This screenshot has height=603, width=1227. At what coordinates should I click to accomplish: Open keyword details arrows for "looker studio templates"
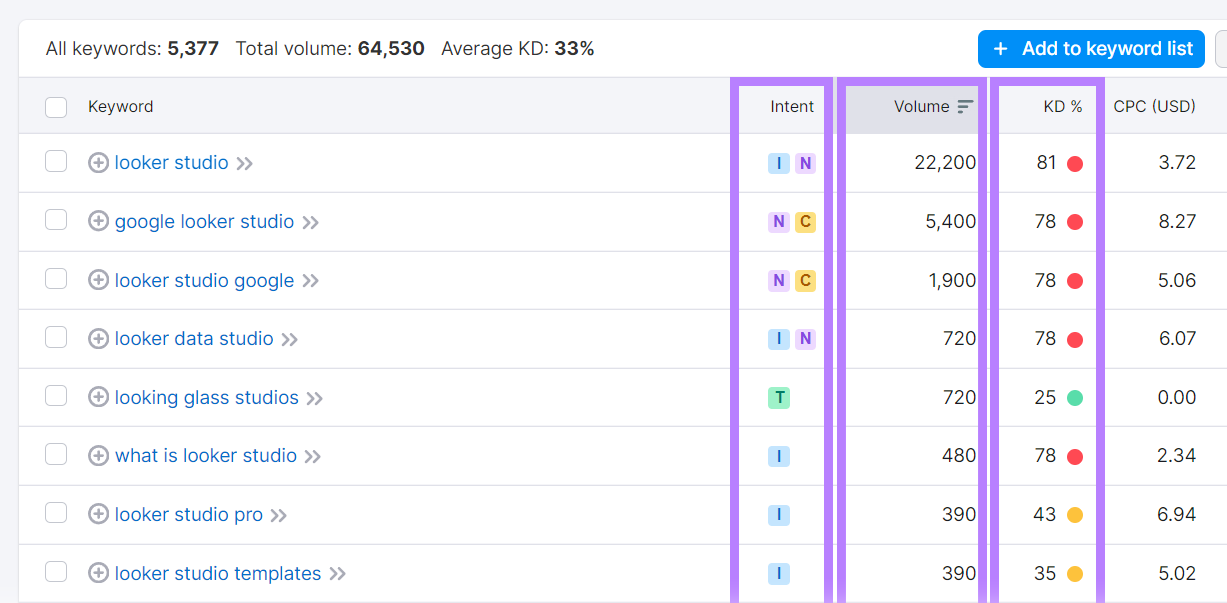coord(337,573)
